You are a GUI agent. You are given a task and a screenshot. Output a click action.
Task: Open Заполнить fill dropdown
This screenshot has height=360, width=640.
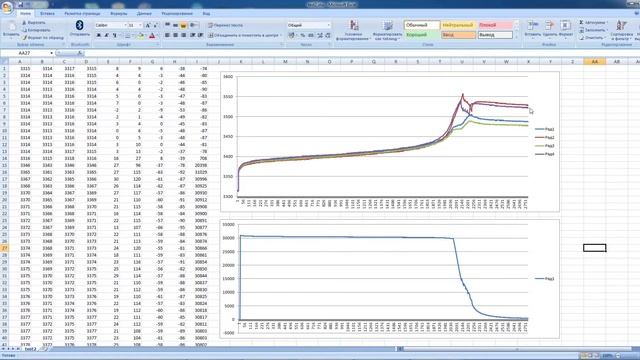pos(593,30)
